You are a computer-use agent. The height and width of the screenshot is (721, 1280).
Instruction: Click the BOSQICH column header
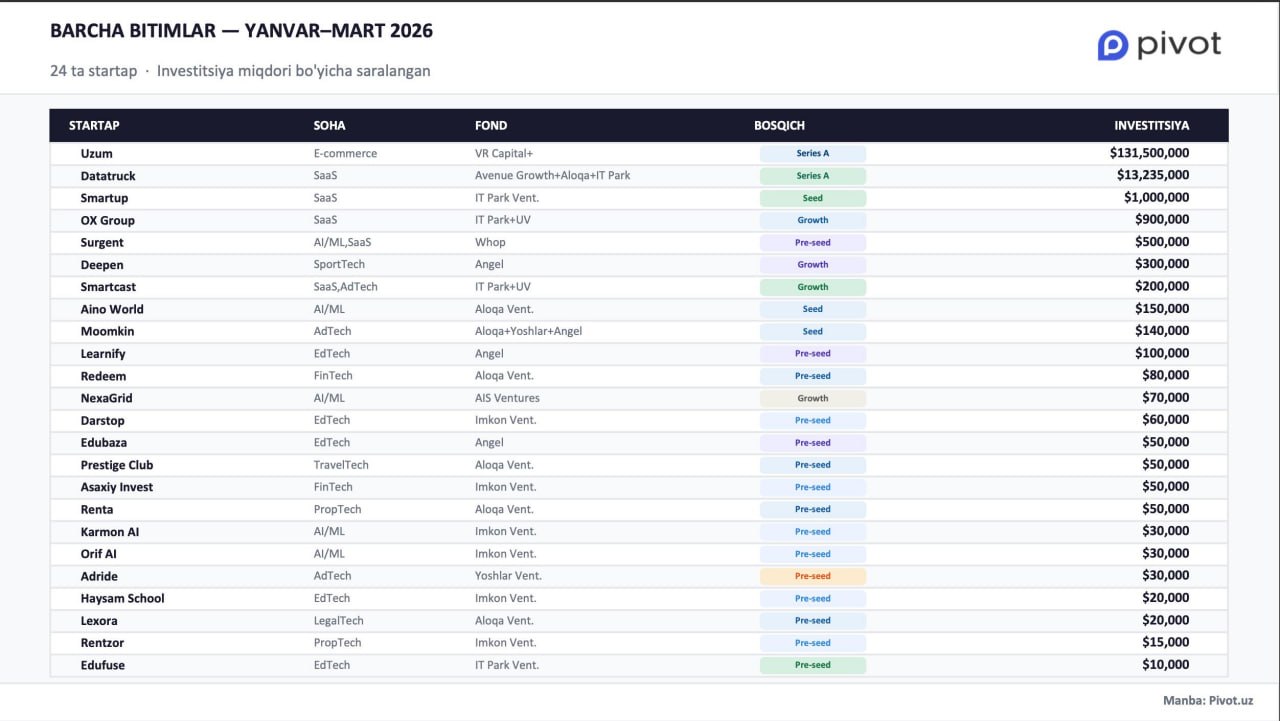[x=779, y=126]
